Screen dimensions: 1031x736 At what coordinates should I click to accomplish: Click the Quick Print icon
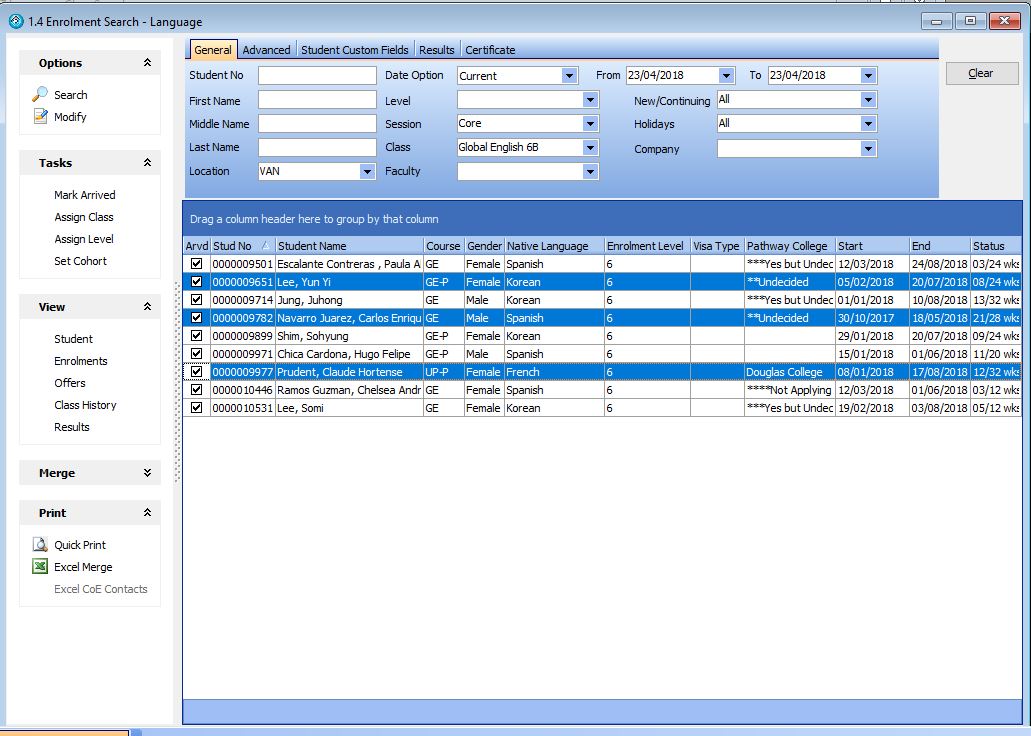point(40,545)
